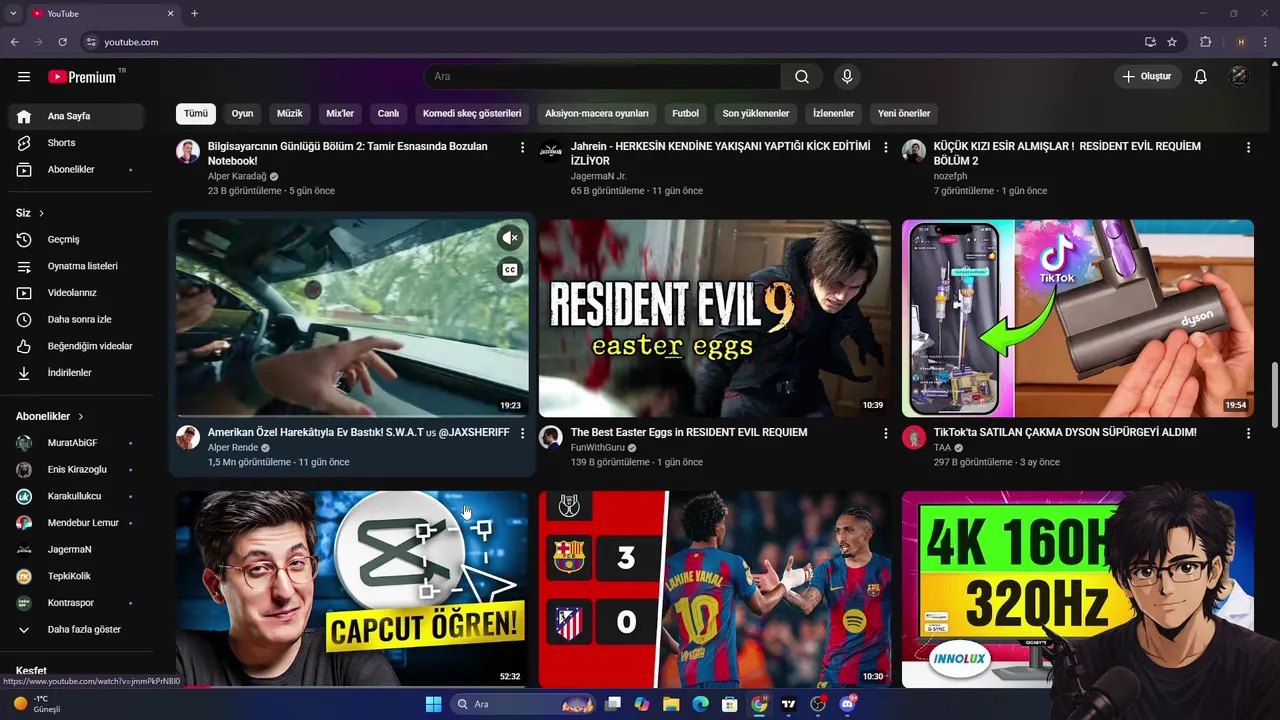Click the YouTube search input field

[x=602, y=77]
